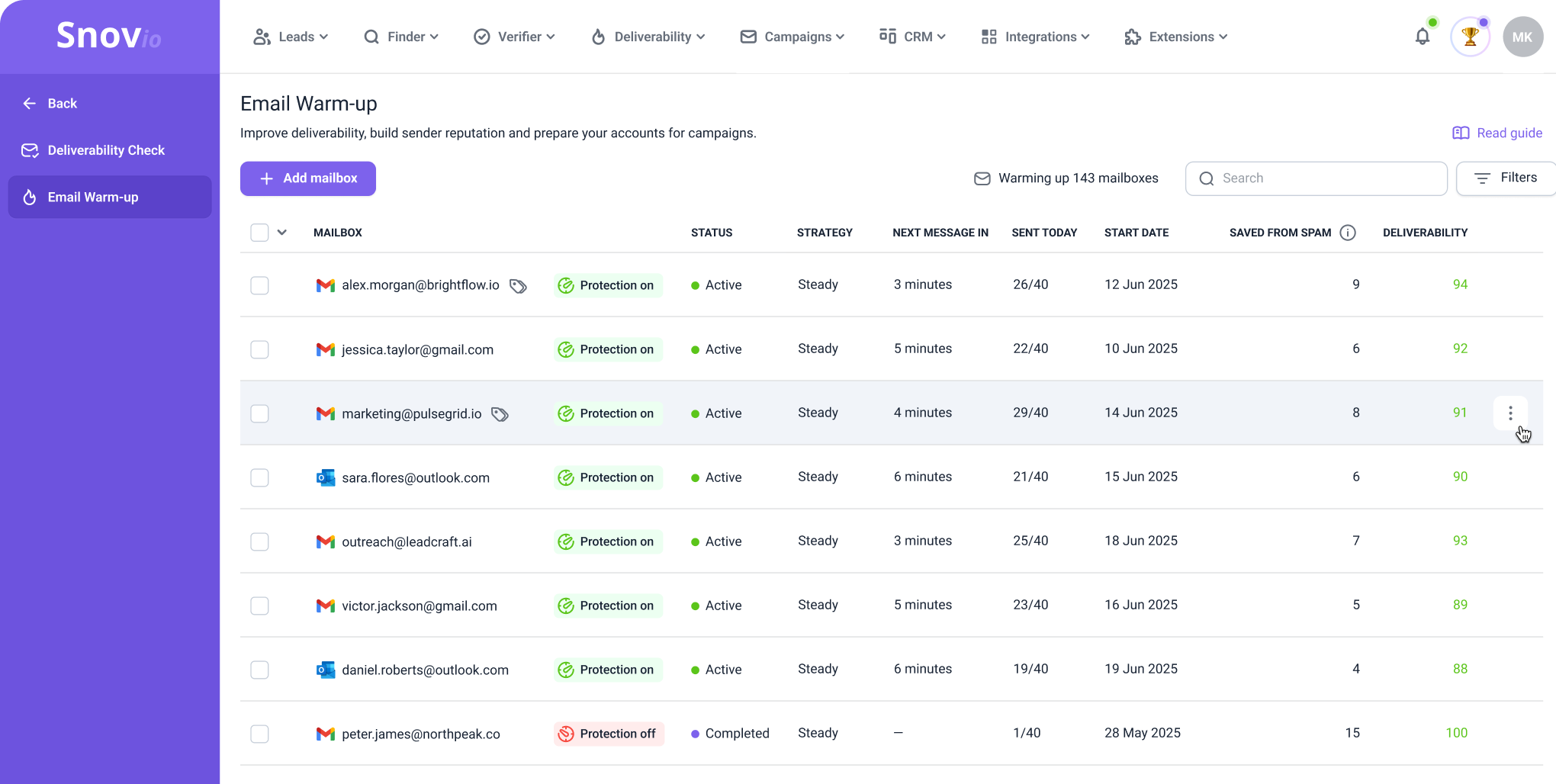Open the Leads dropdown menu

tap(291, 37)
